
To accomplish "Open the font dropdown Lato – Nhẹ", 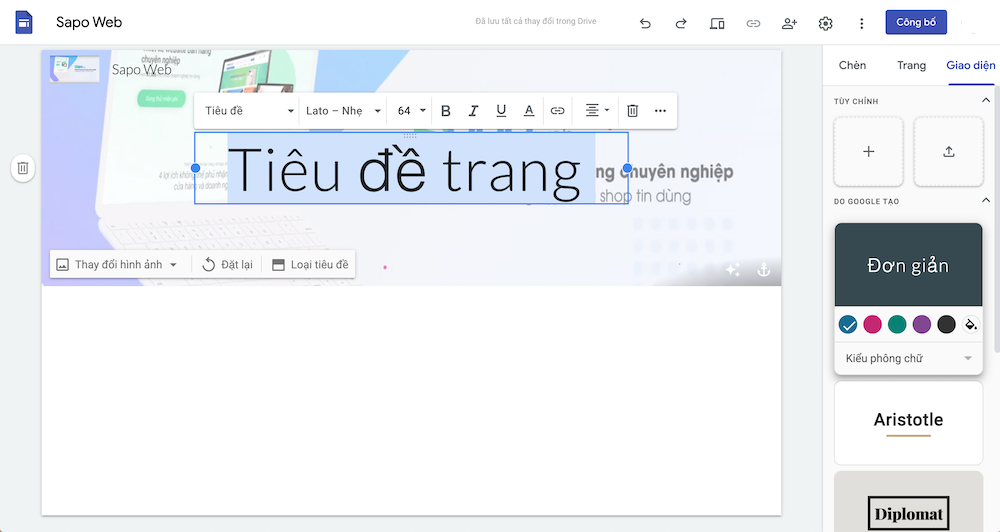I will [343, 111].
